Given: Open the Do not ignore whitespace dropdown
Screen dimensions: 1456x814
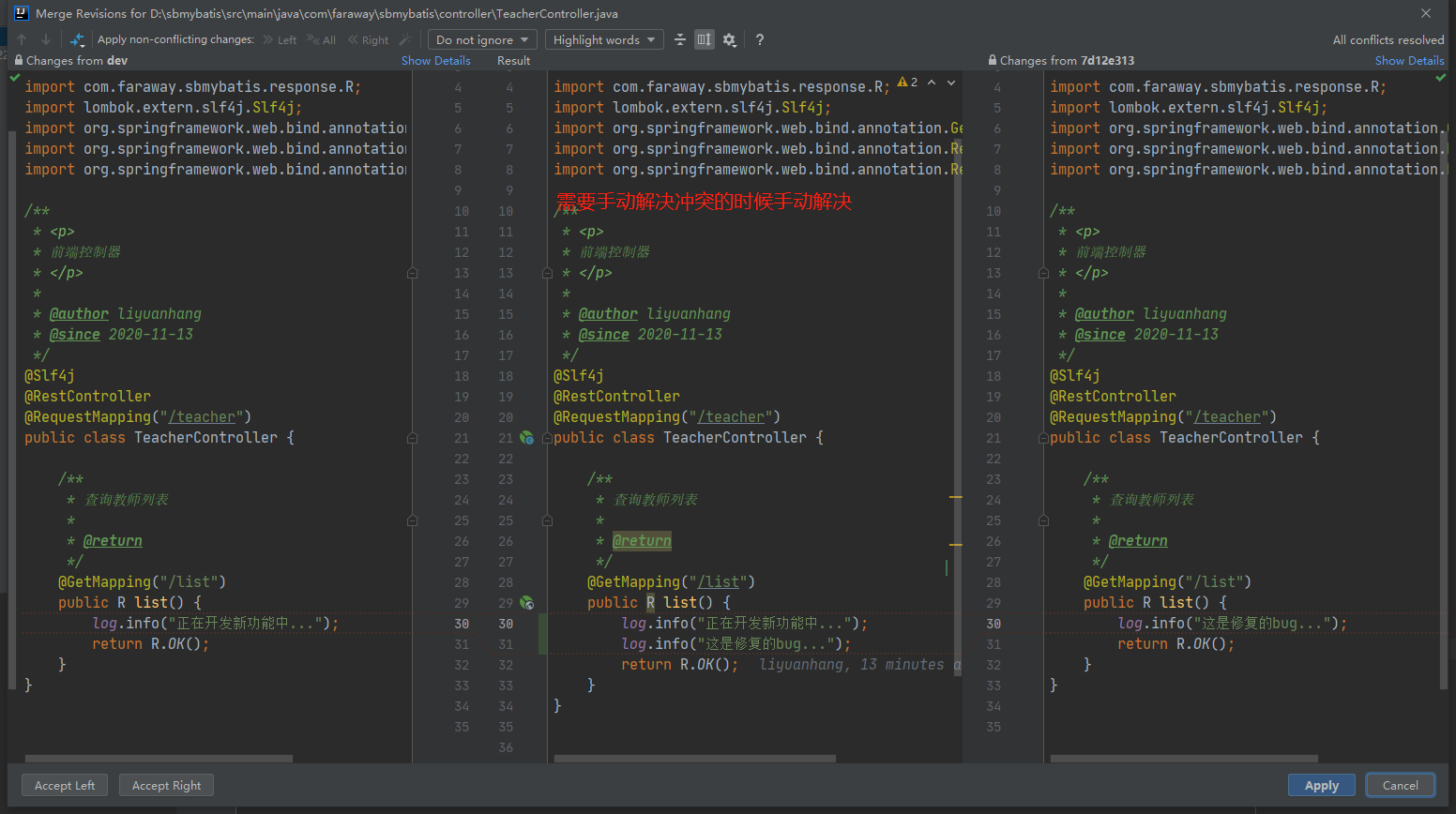Looking at the screenshot, I should click(481, 39).
